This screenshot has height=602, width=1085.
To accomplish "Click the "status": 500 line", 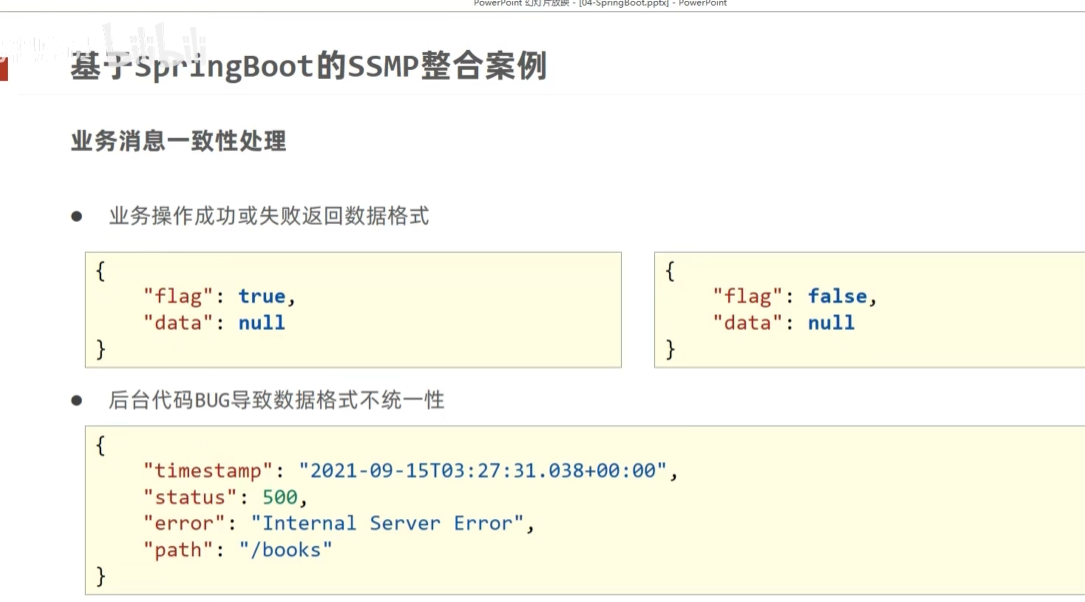I will pyautogui.click(x=225, y=498).
